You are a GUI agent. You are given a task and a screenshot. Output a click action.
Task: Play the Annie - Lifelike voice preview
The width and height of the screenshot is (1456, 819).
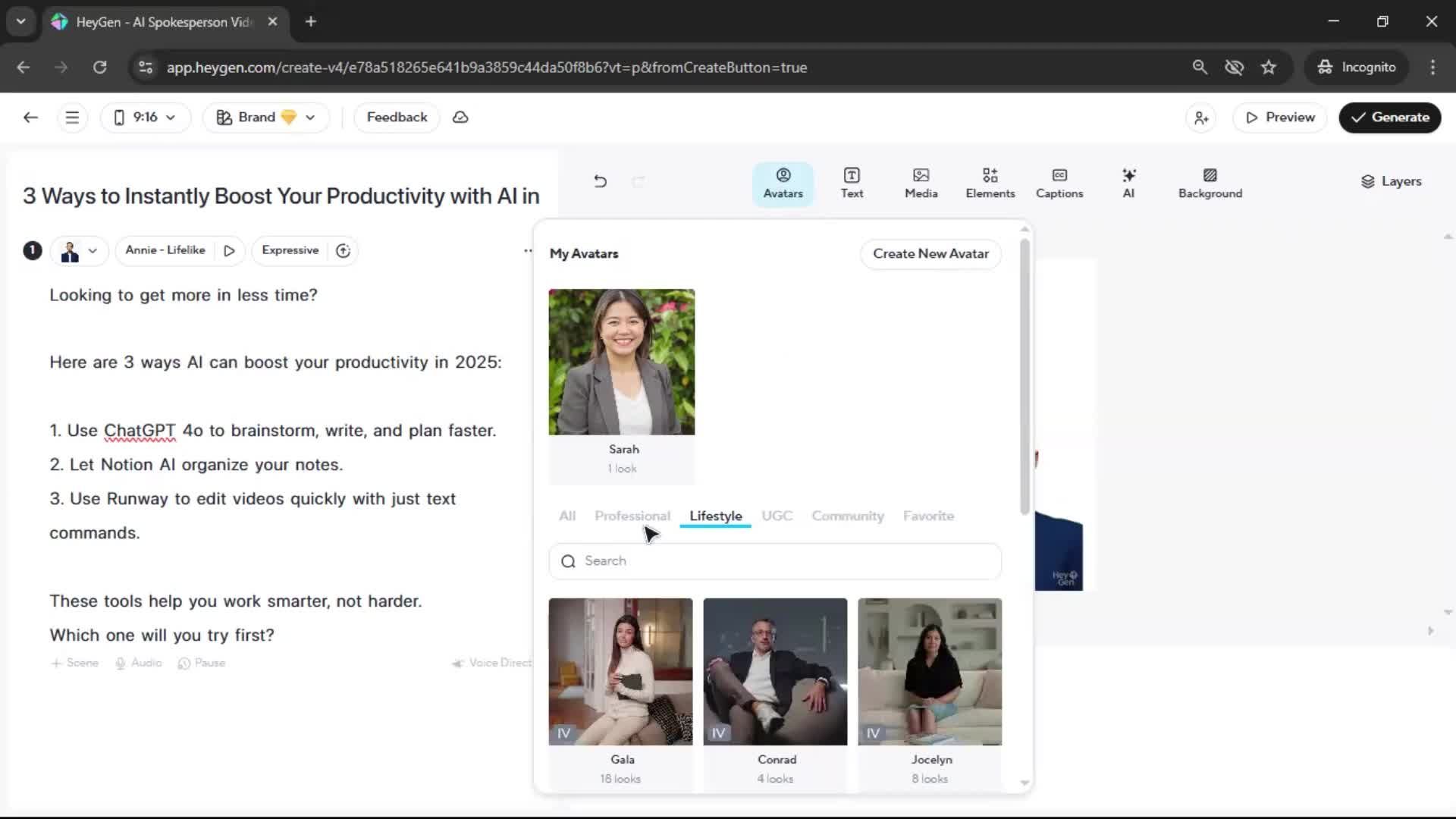pos(229,250)
